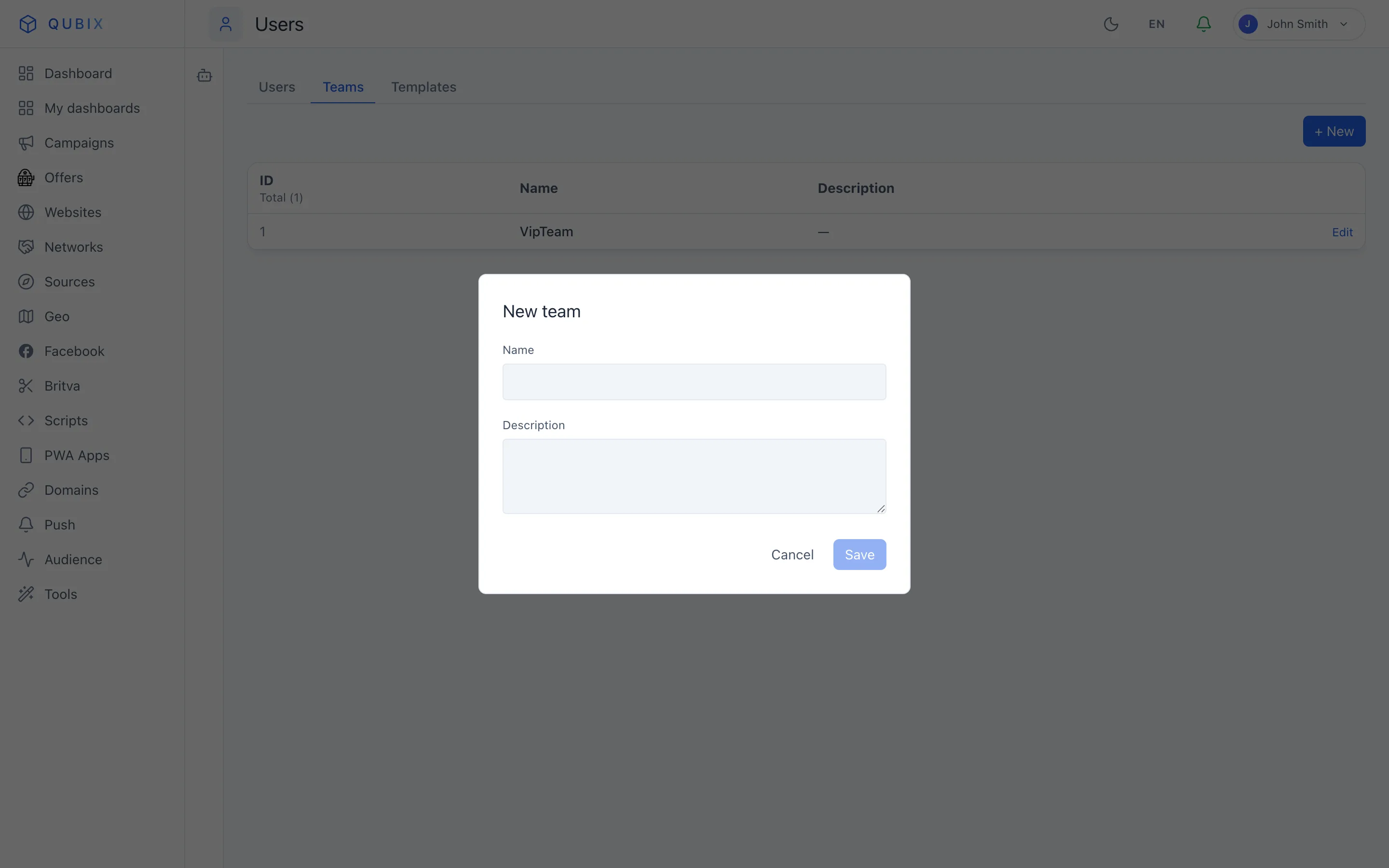Click the Push bell icon in sidebar
The width and height of the screenshot is (1389, 868).
pos(26,525)
